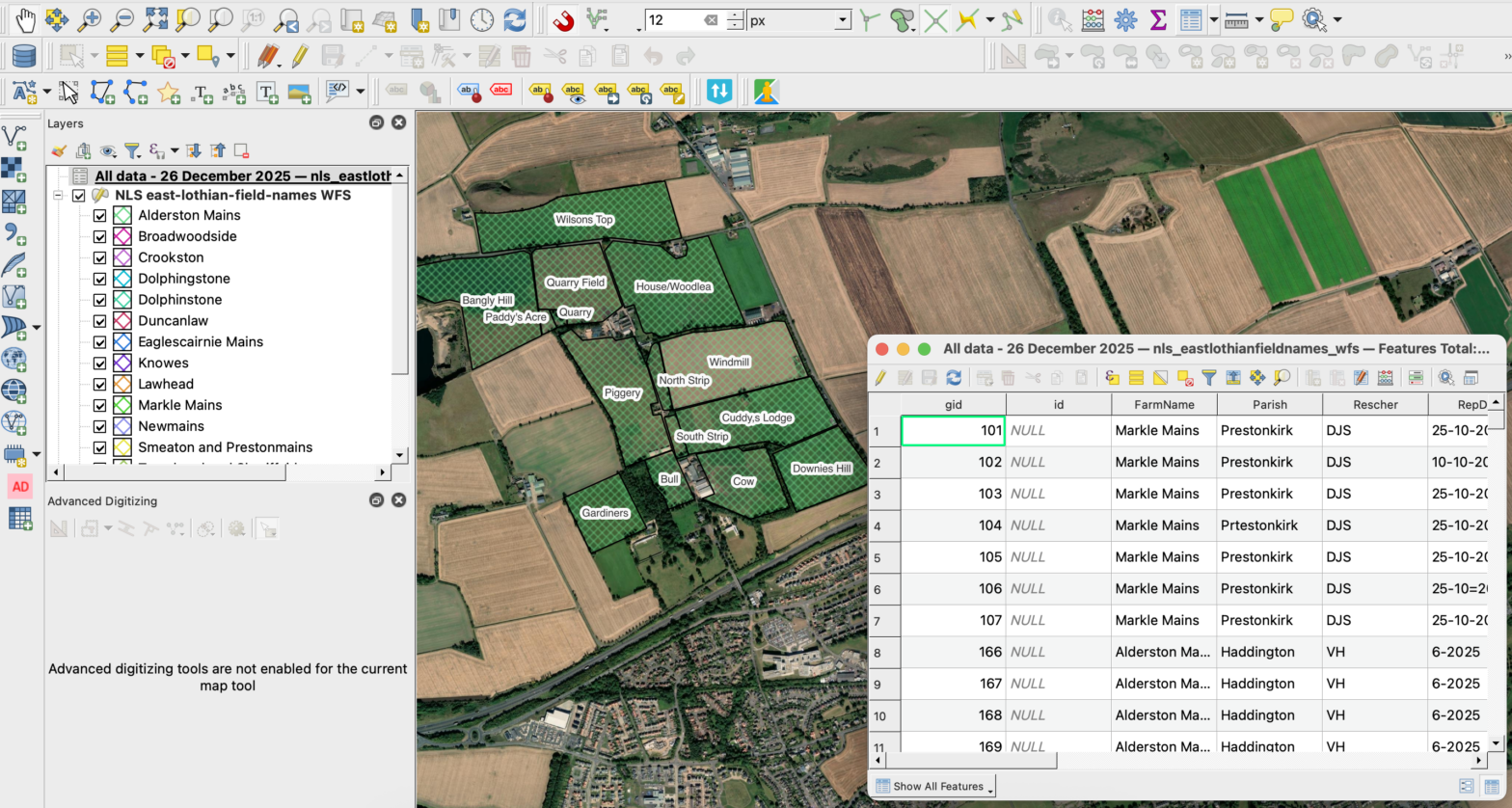The height and width of the screenshot is (808, 1512).
Task: Click the filter funnel in attribute table toolbar
Action: pos(1208,378)
